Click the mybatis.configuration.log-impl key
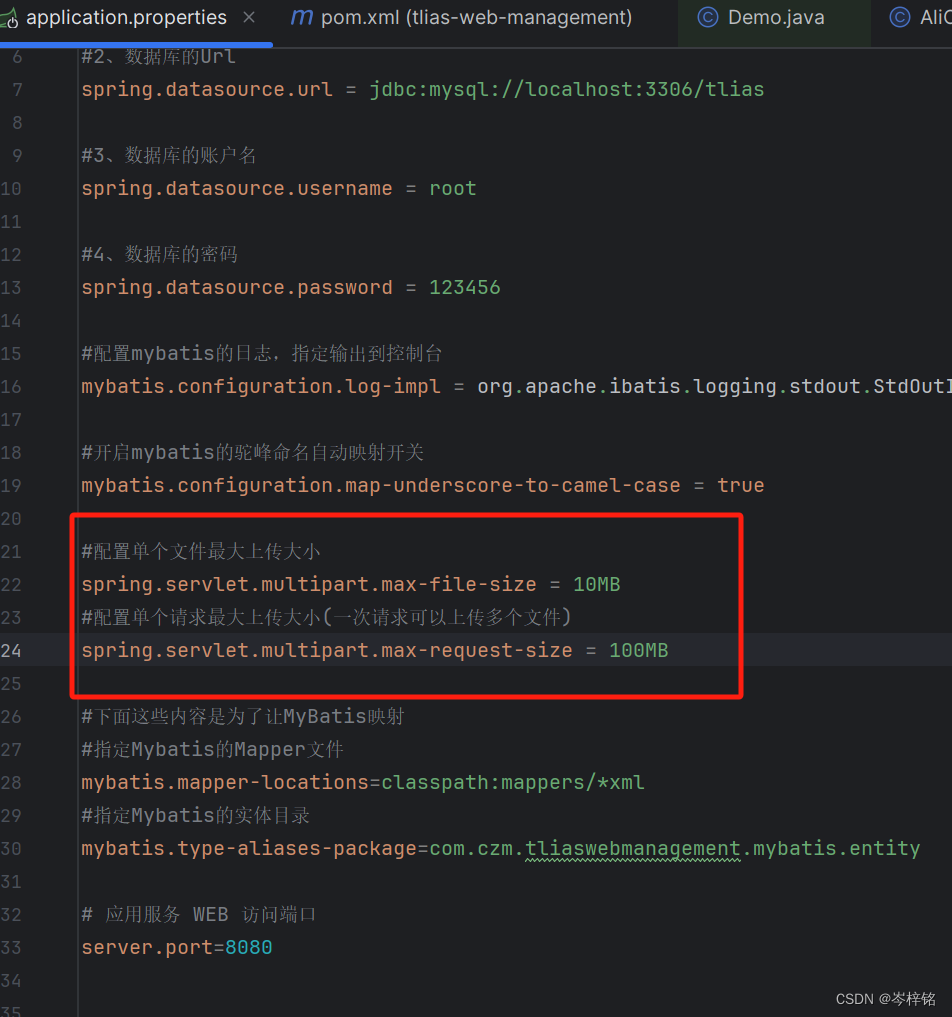 pyautogui.click(x=261, y=387)
